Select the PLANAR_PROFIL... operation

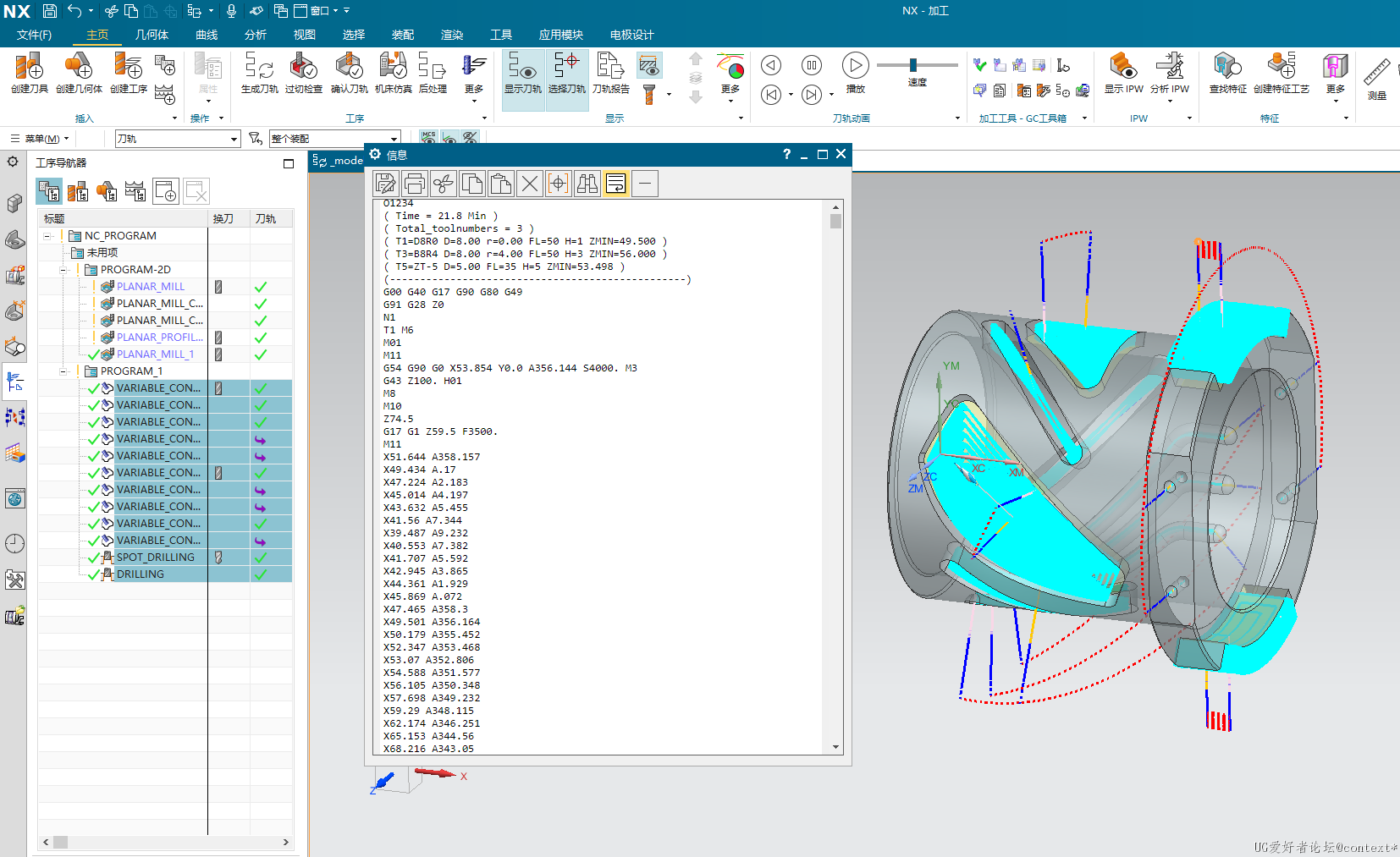[x=159, y=338]
